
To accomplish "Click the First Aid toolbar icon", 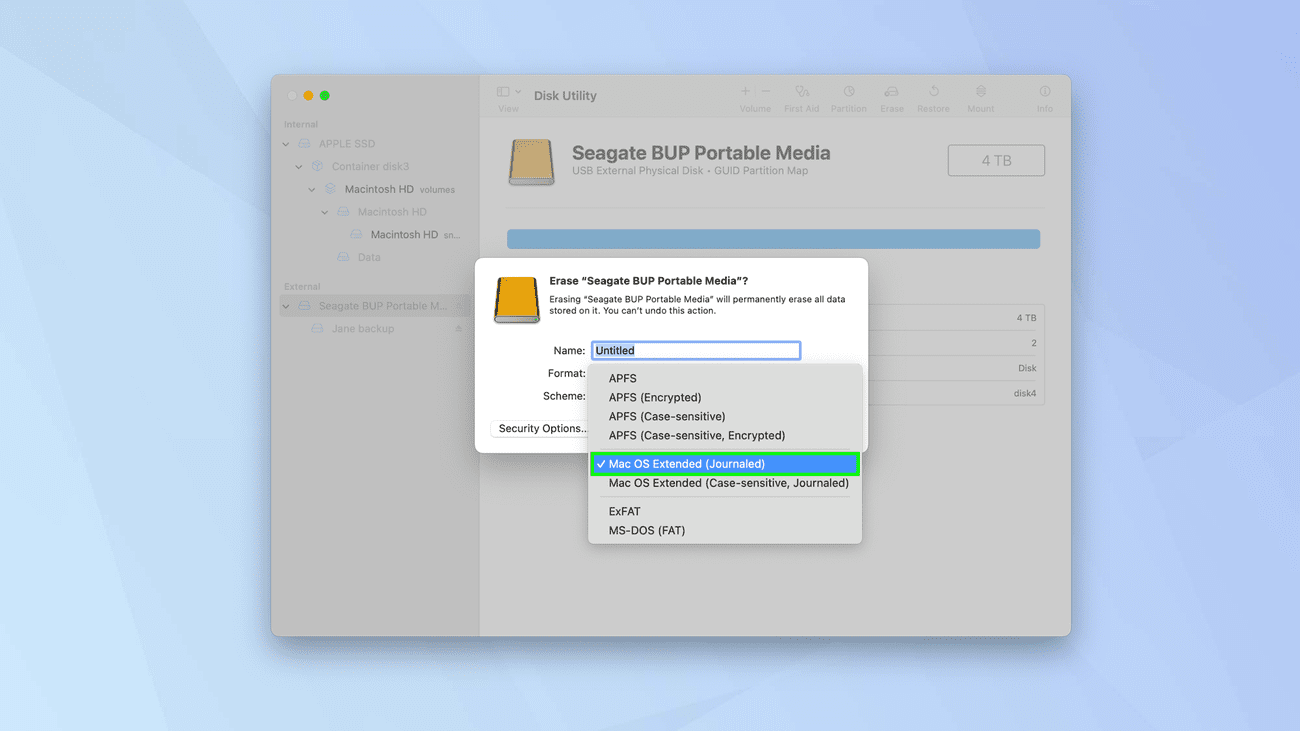I will 801,92.
